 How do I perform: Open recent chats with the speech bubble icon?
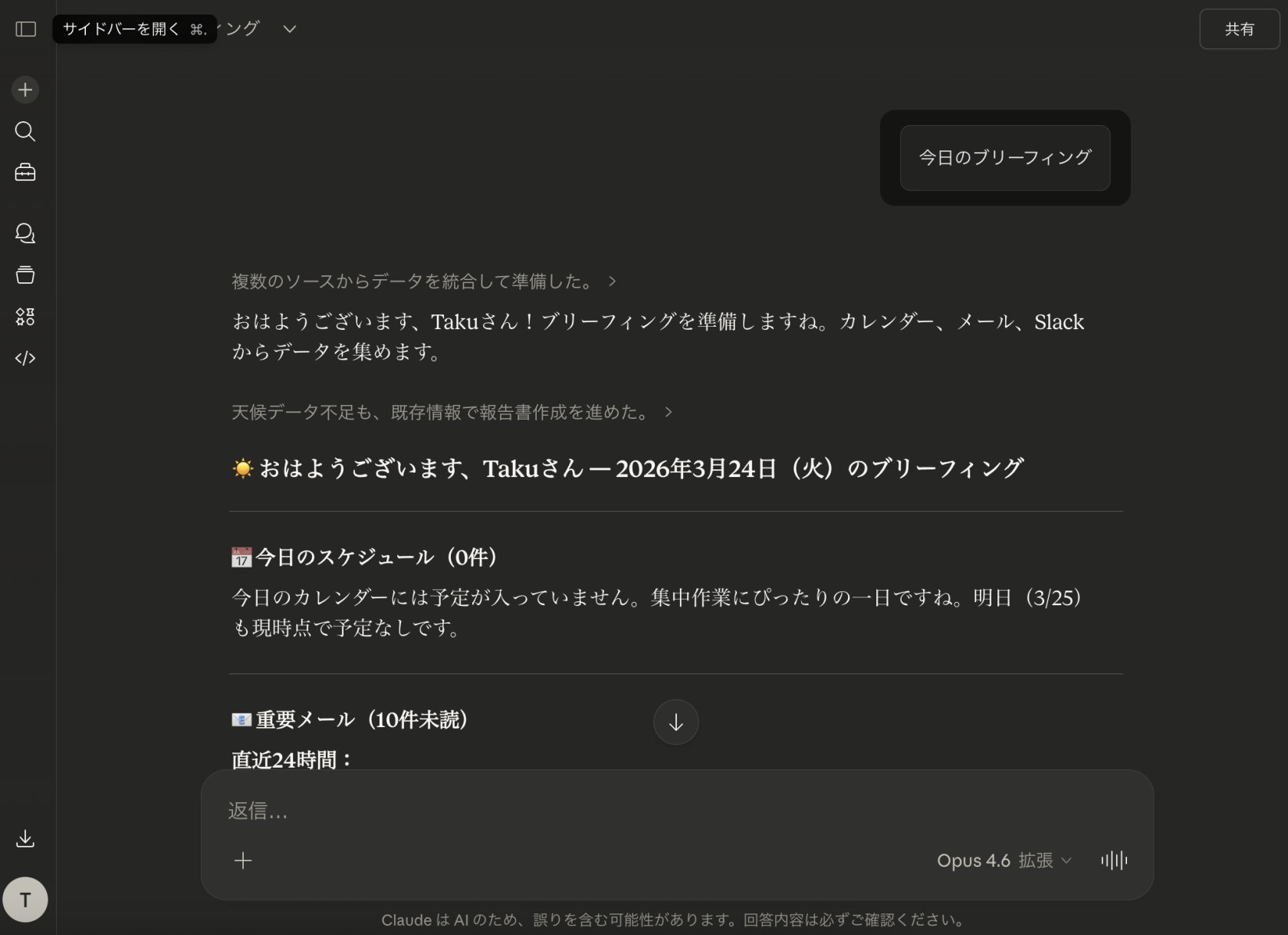pos(25,233)
